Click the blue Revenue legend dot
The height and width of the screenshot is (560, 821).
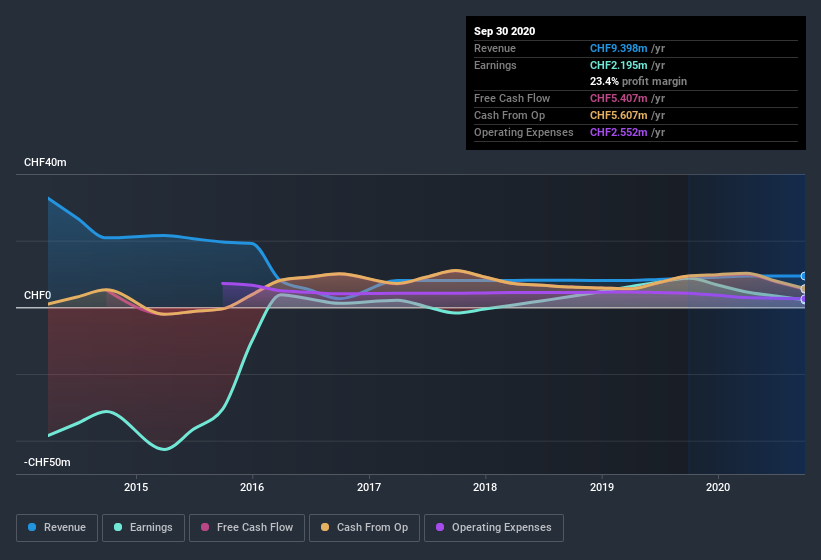click(33, 527)
